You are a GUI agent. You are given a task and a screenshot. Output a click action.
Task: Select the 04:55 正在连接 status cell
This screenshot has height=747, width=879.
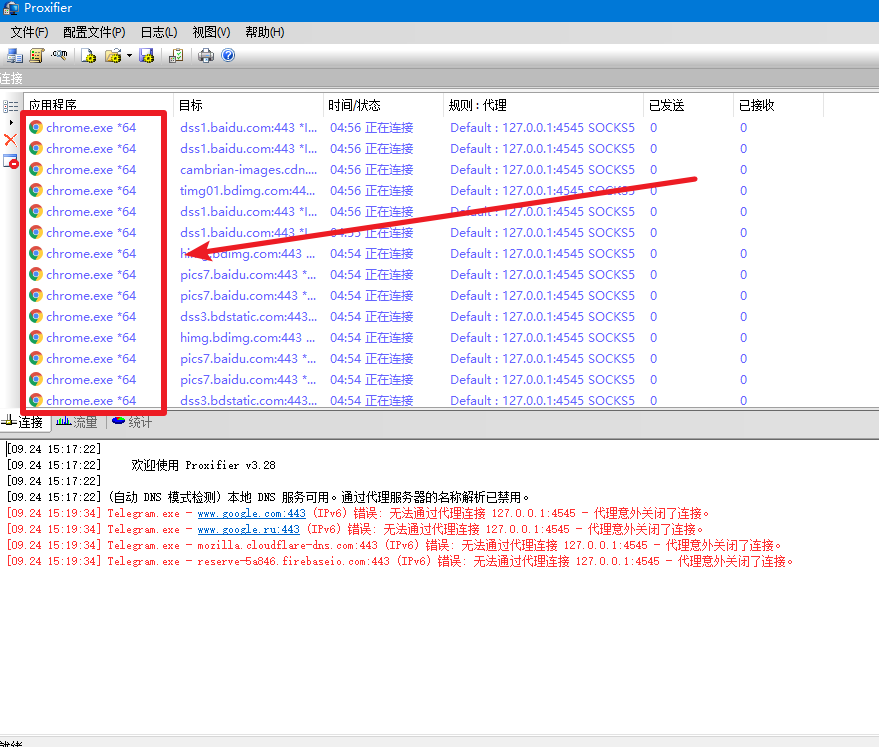pyautogui.click(x=371, y=233)
